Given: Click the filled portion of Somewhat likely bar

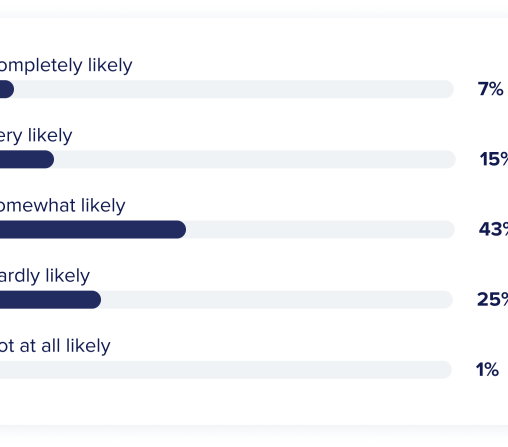Looking at the screenshot, I should (93, 229).
